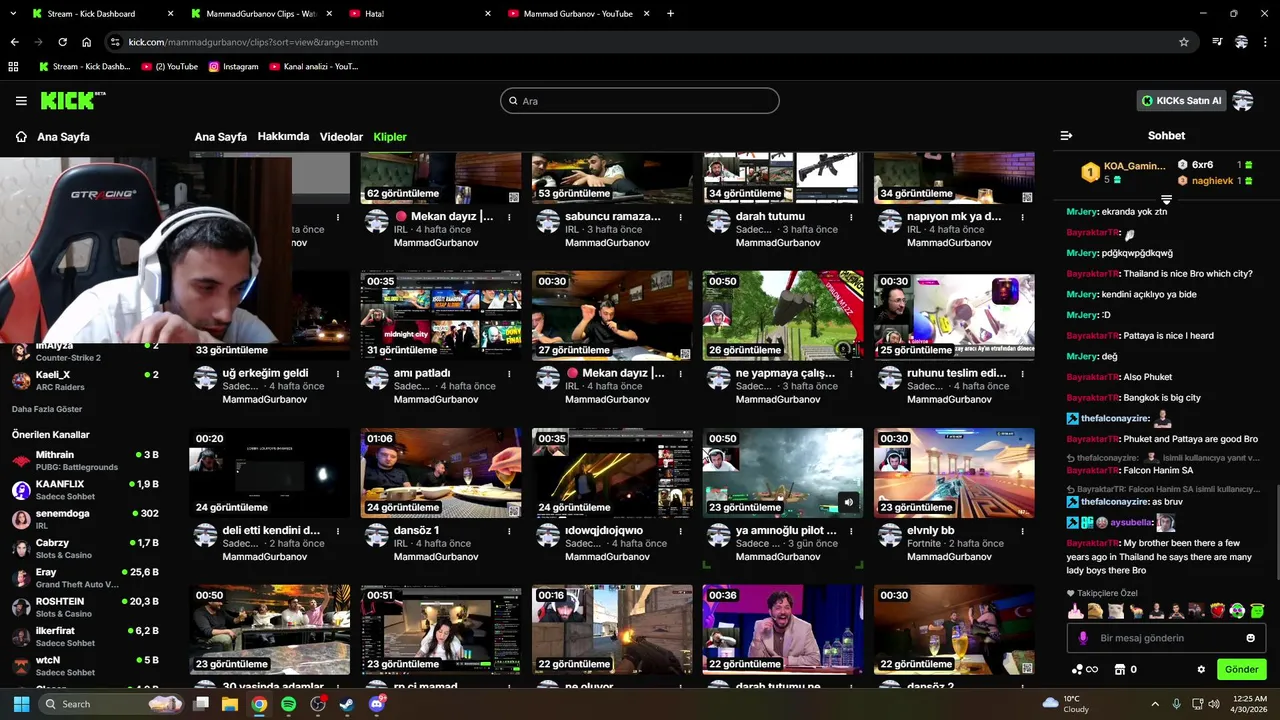
Task: Open the Instagram bookmark
Action: click(x=233, y=67)
